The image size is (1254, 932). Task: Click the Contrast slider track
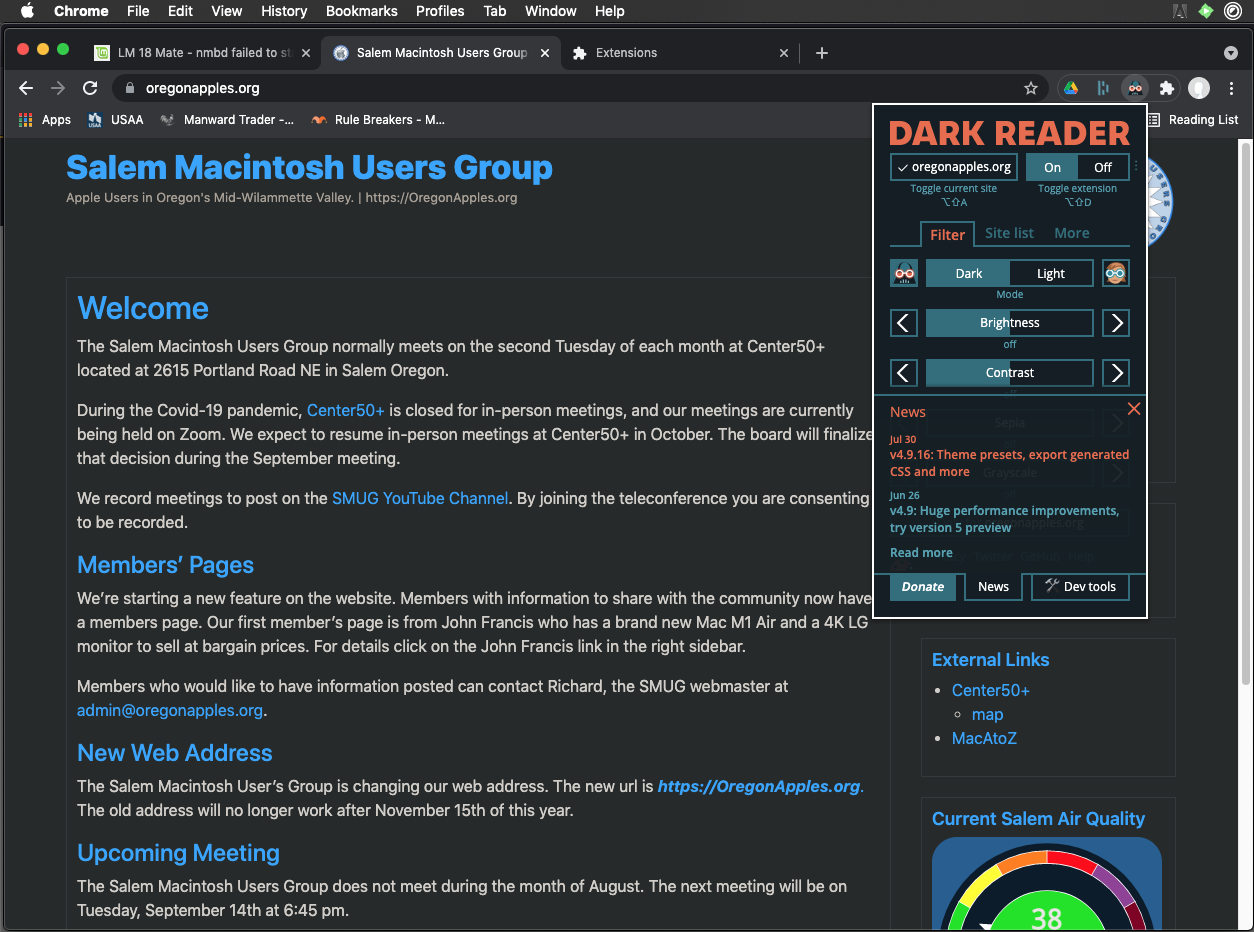point(1010,373)
